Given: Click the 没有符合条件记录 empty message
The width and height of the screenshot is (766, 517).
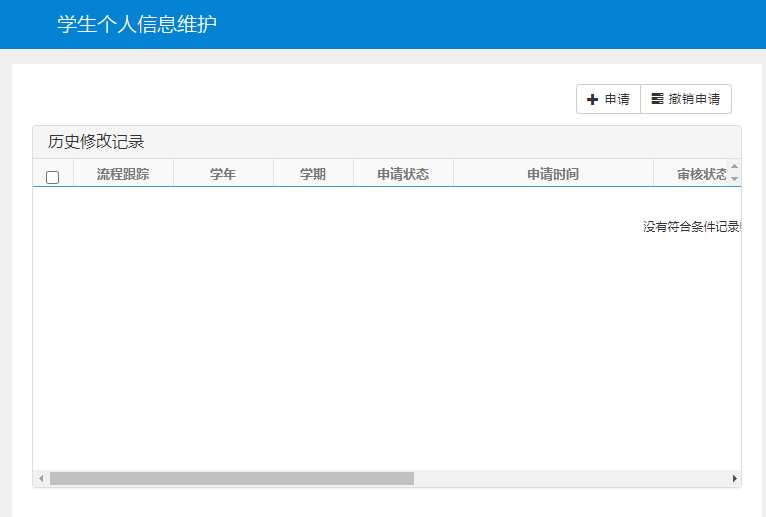Looking at the screenshot, I should pos(691,227).
